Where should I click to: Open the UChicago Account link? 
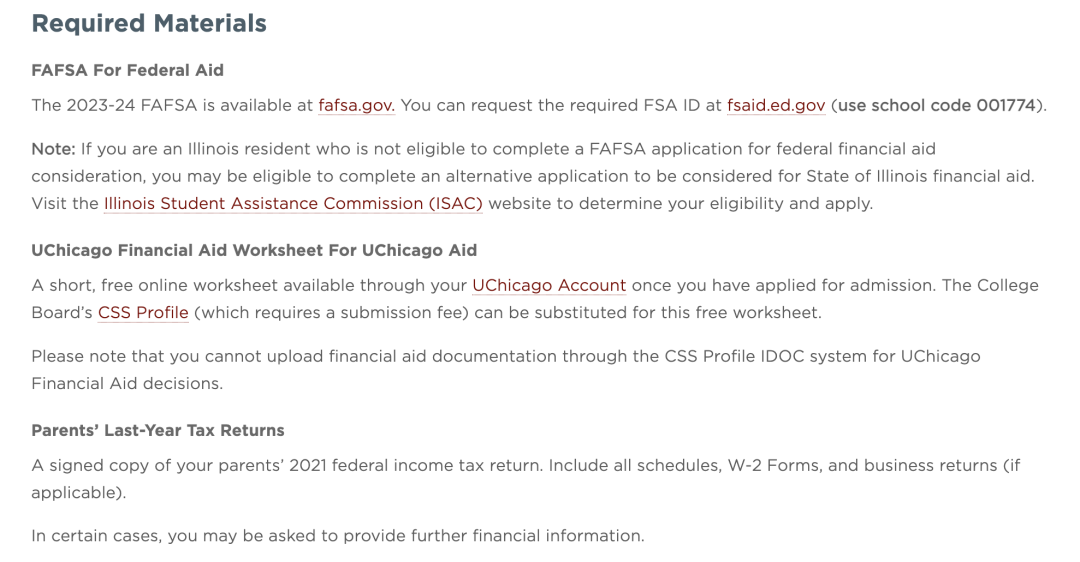tap(549, 286)
